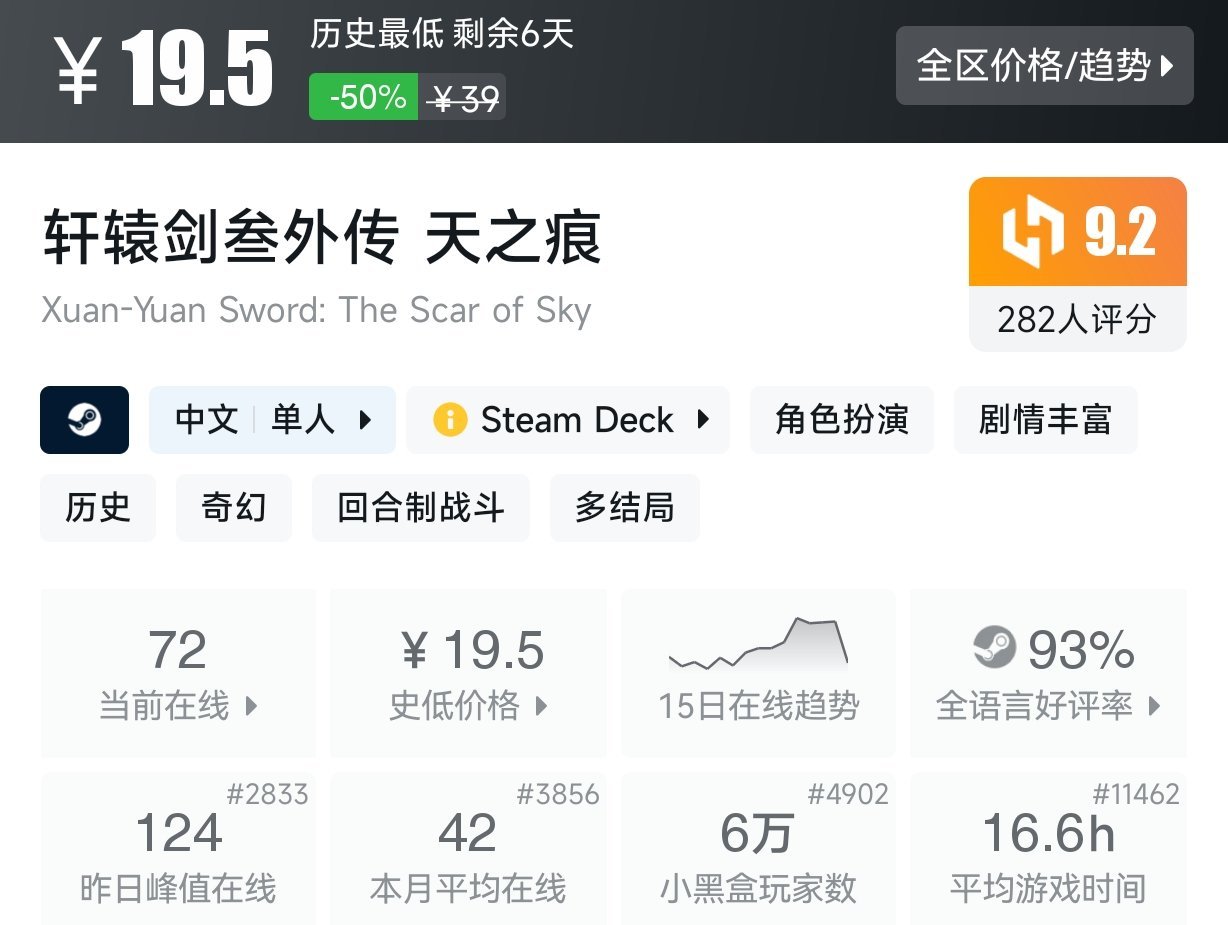Click the Xiaoheihe logo in score badge
This screenshot has width=1228, height=925.
(x=1034, y=232)
